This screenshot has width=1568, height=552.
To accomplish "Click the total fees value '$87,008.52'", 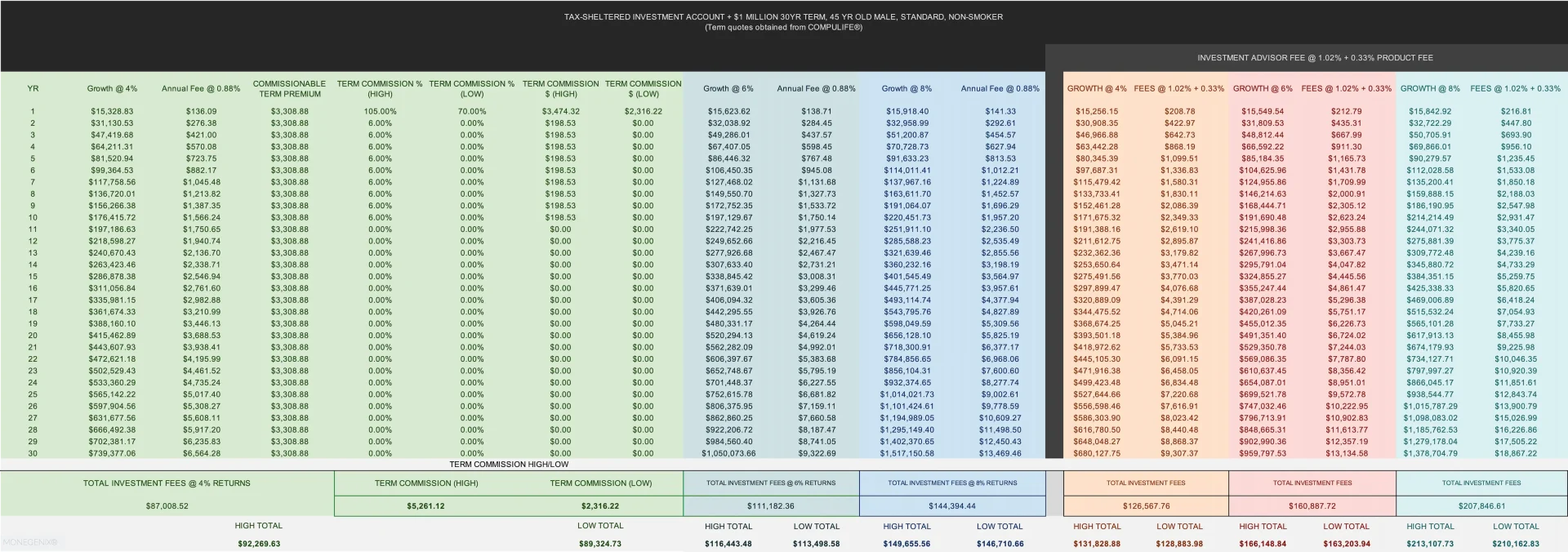I will (167, 506).
